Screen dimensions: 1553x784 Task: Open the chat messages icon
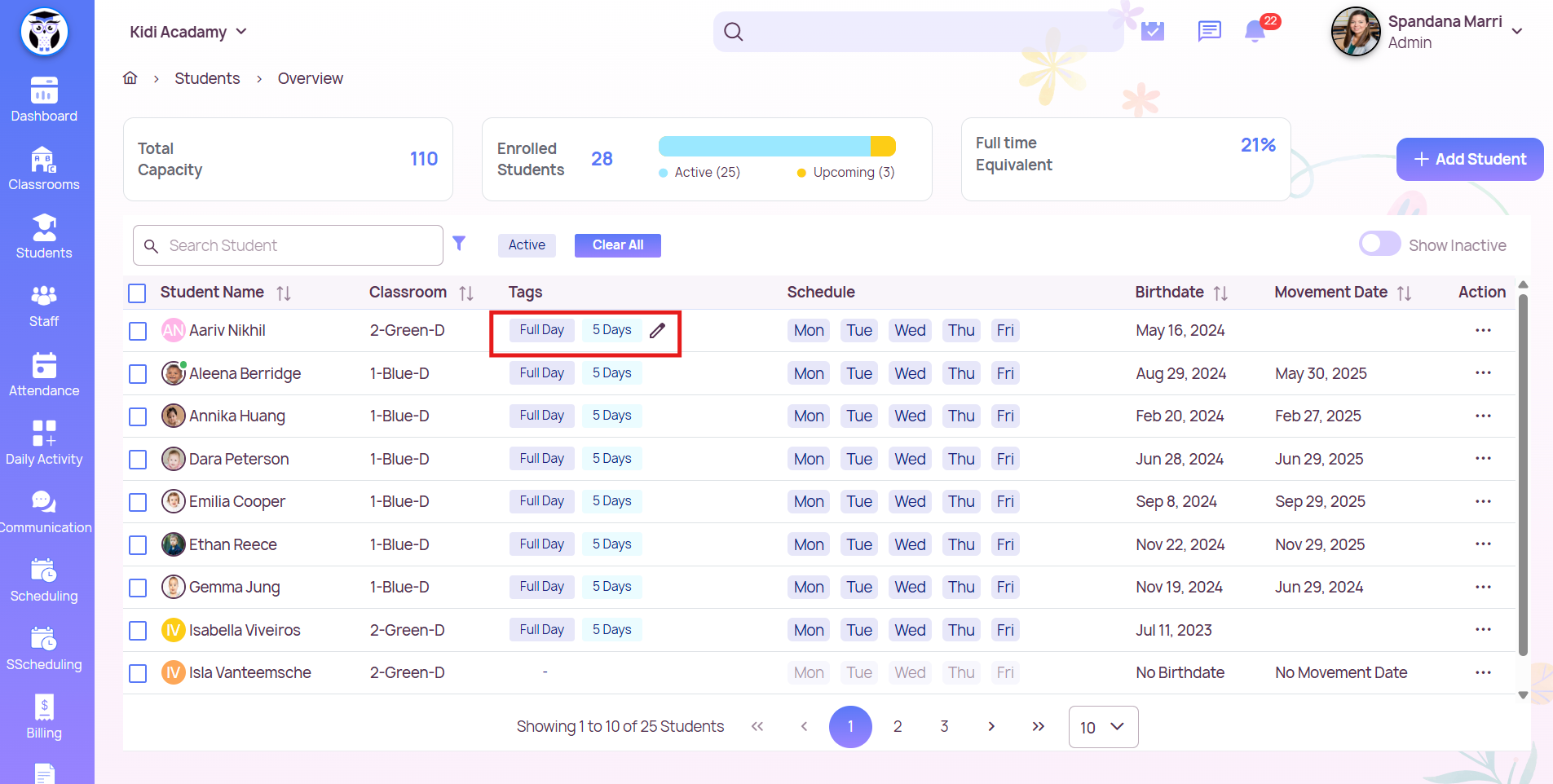(x=1209, y=32)
